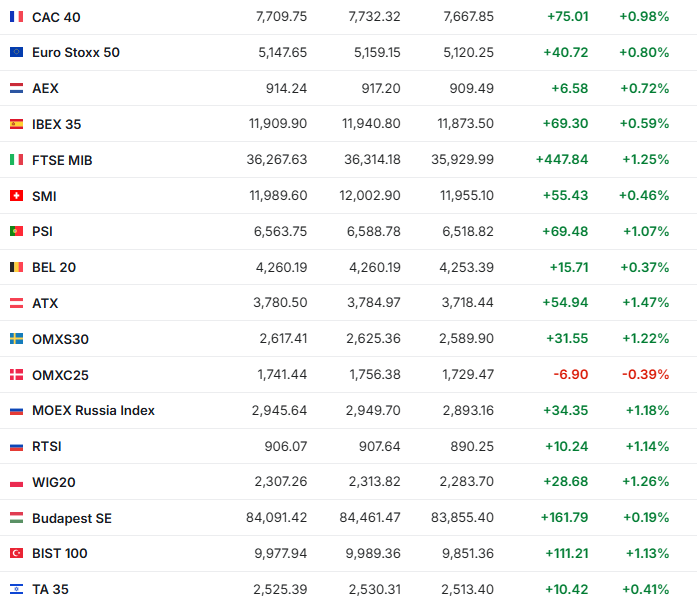Image resolution: width=697 pixels, height=605 pixels.
Task: Click the Israel flag next to TA 35
Action: [x=16, y=589]
